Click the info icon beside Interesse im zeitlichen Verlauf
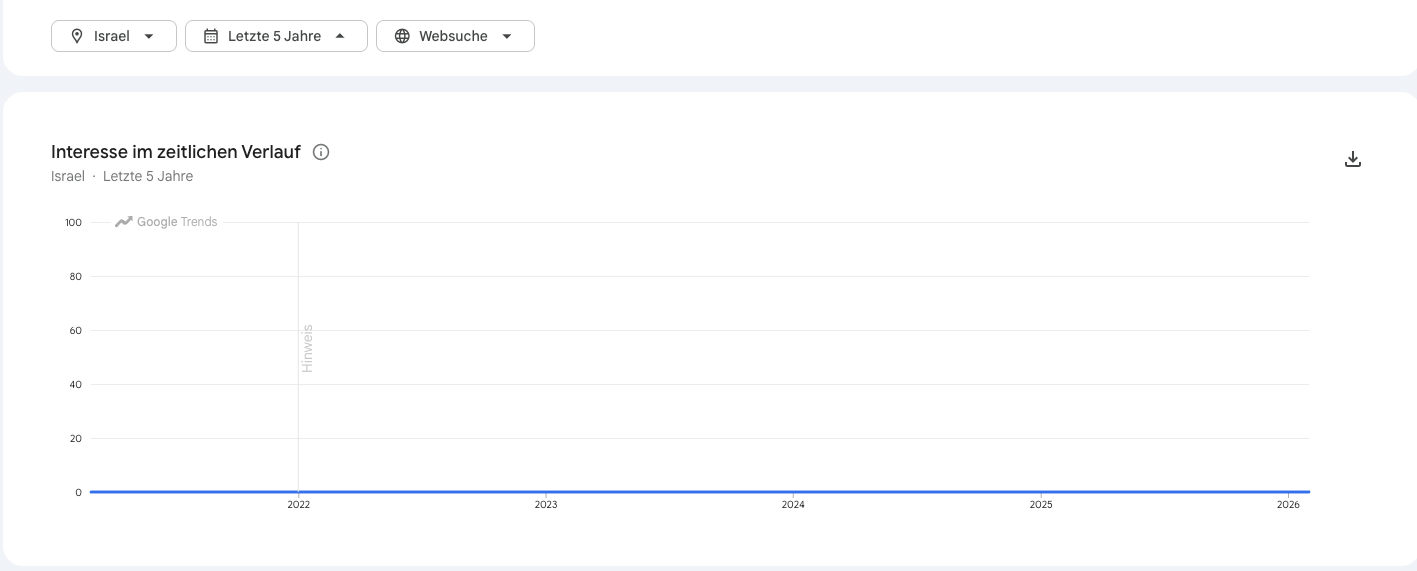This screenshot has height=571, width=1417. [x=321, y=152]
